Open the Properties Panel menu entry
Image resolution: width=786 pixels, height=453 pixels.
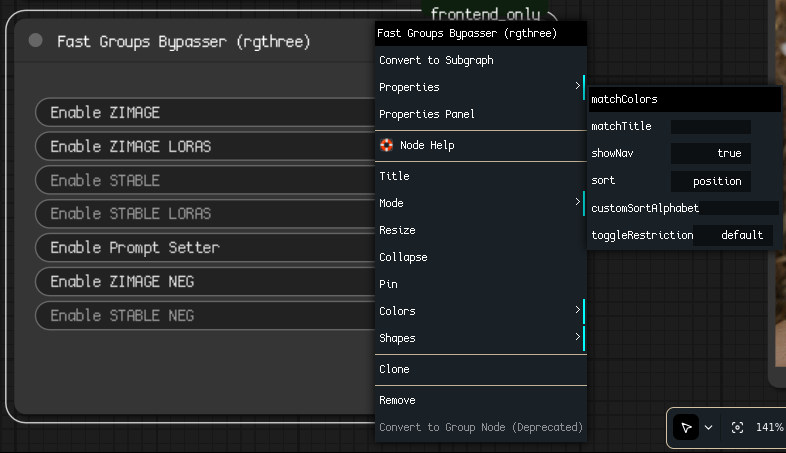tap(427, 114)
